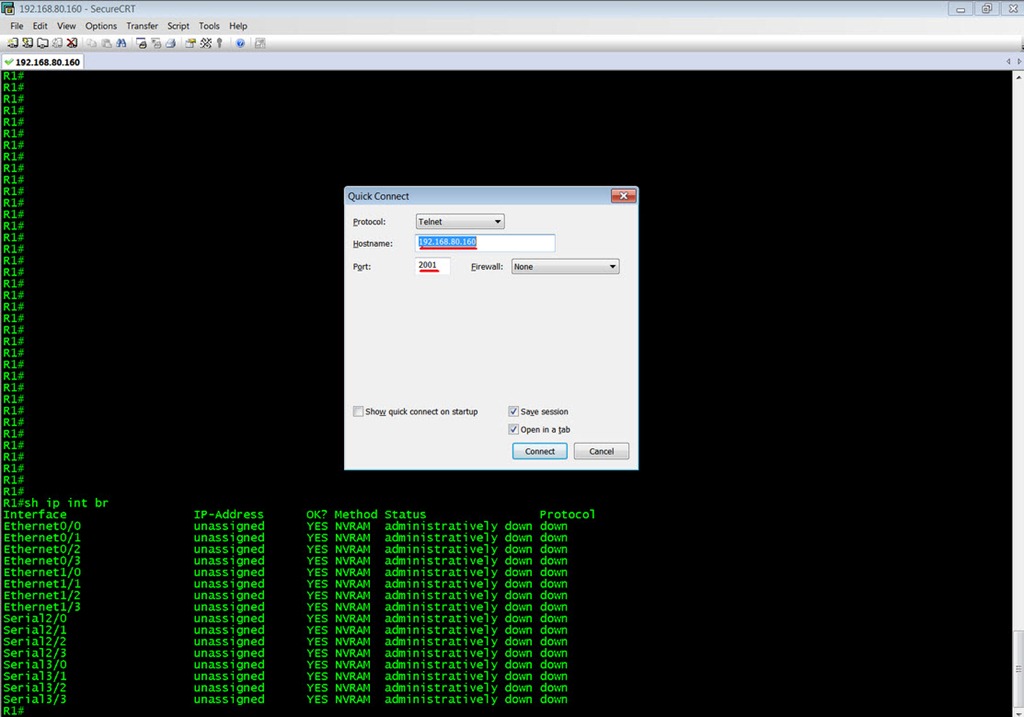Select the 192.168.80.160 session tab

click(x=43, y=62)
